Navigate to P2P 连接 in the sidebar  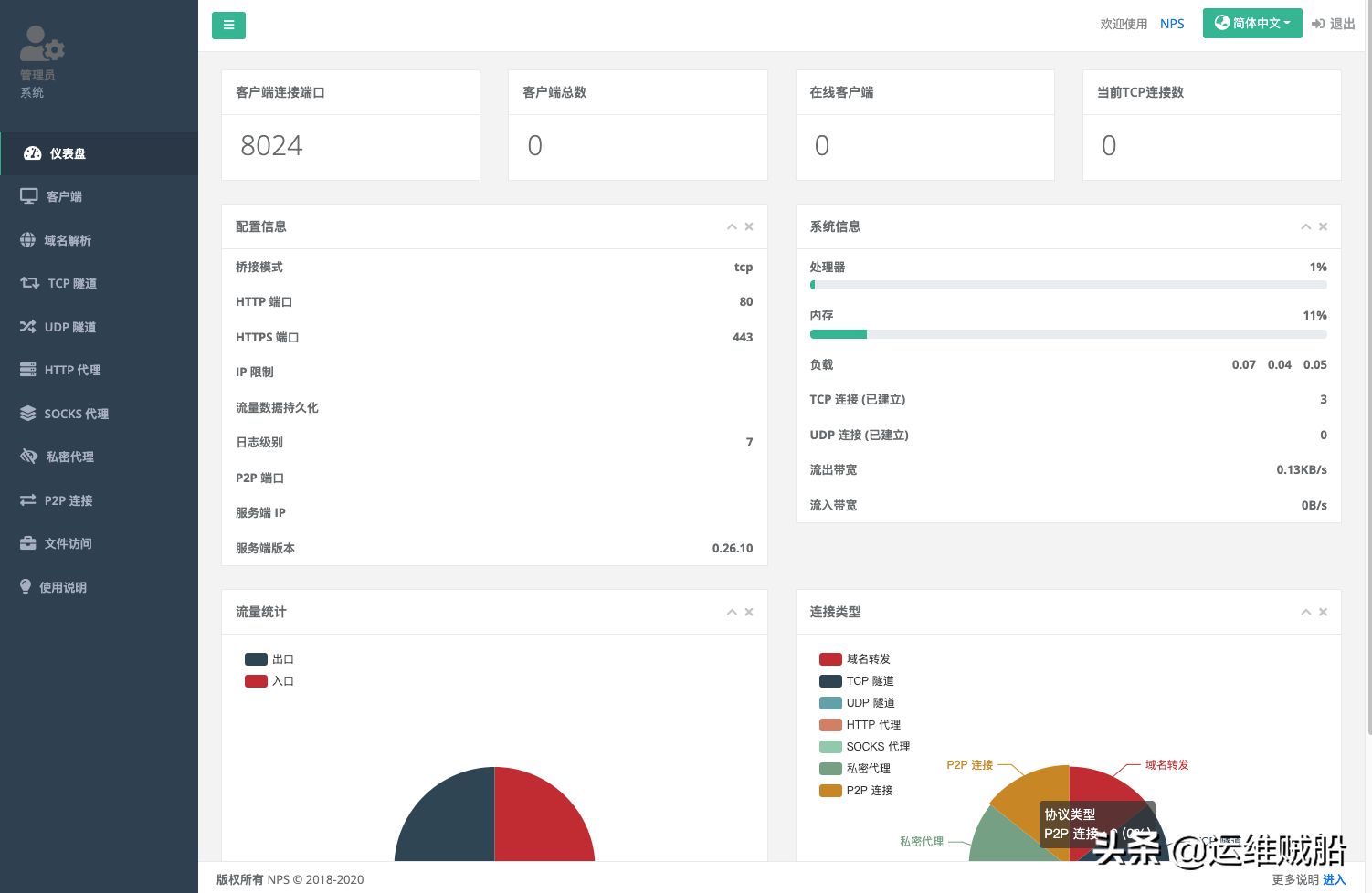pyautogui.click(x=99, y=500)
